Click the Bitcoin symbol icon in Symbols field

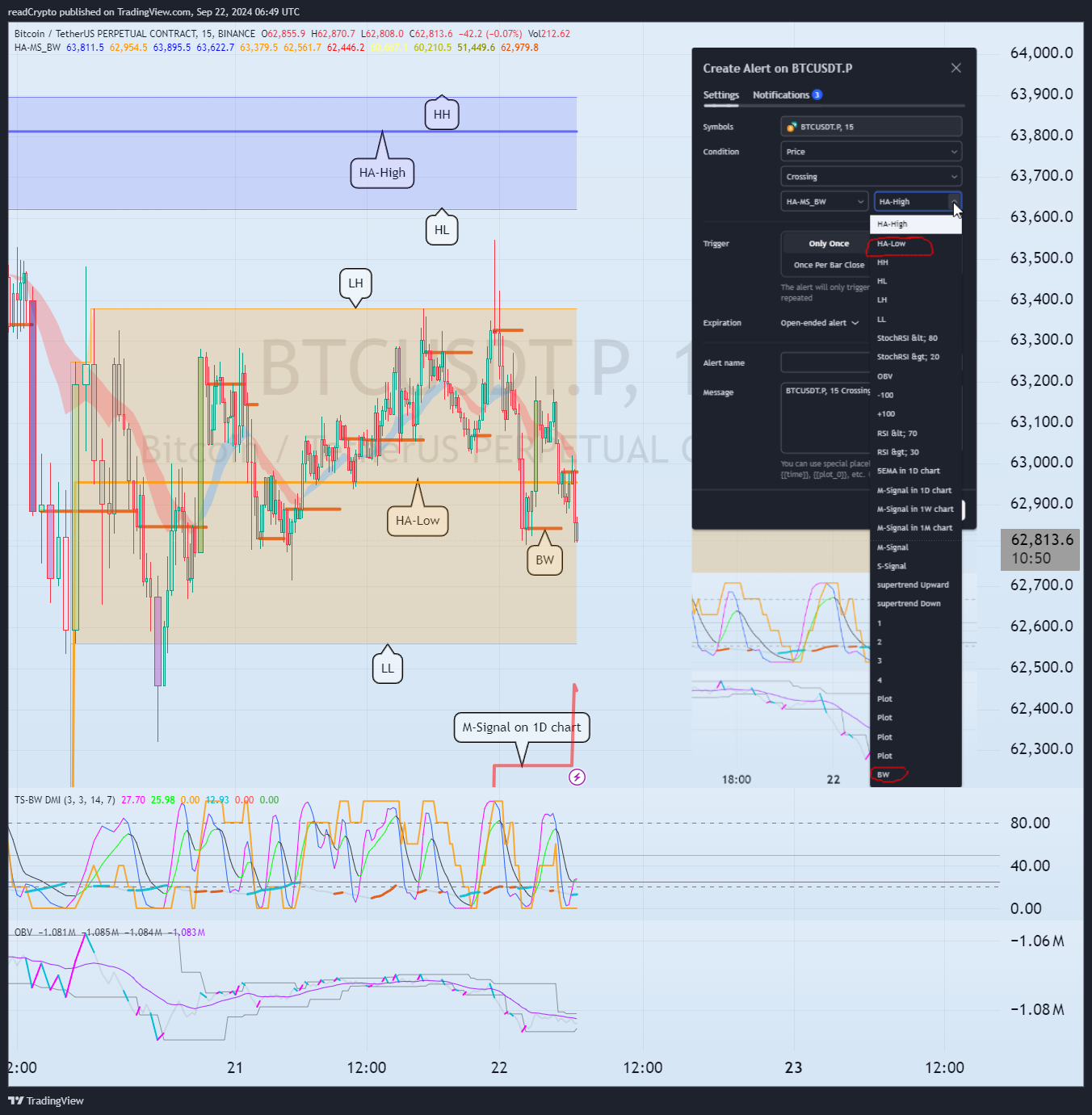[x=792, y=127]
